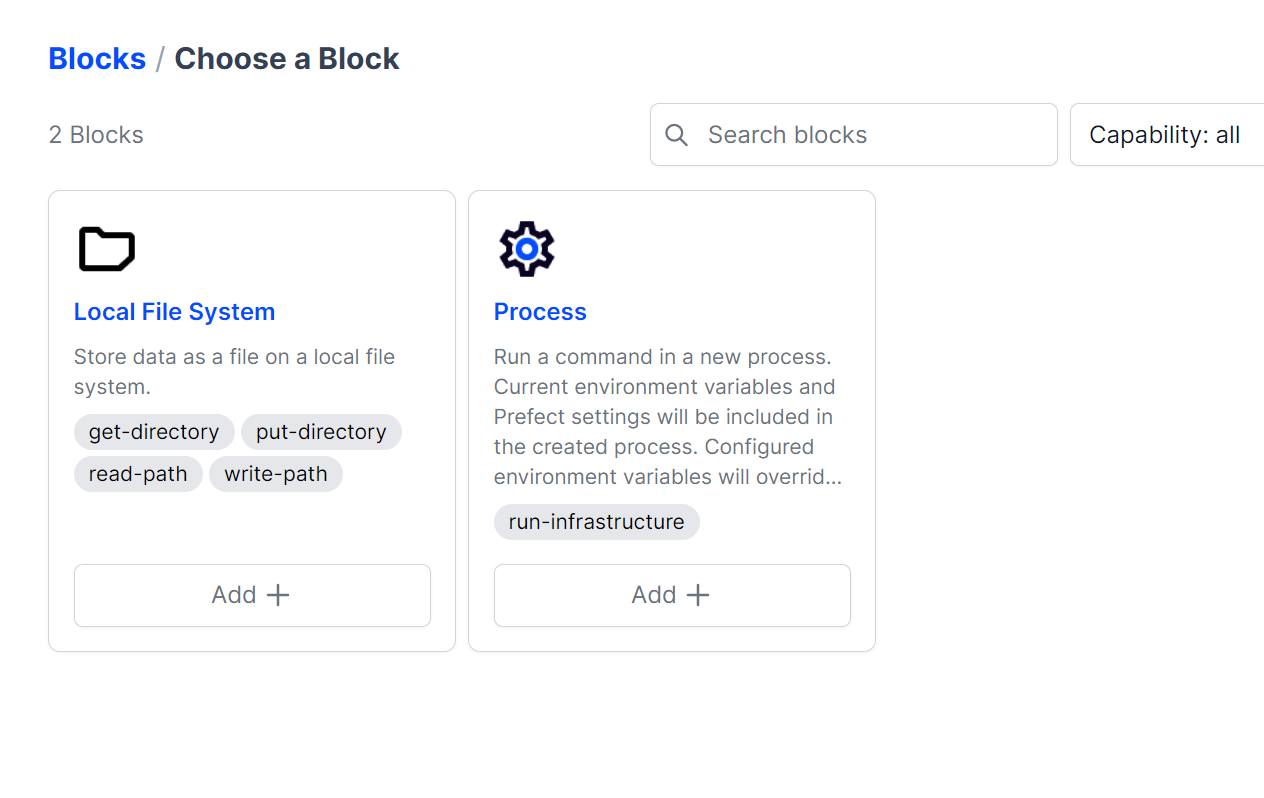Open the Capability: all dropdown
The height and width of the screenshot is (798, 1264).
tap(1165, 134)
